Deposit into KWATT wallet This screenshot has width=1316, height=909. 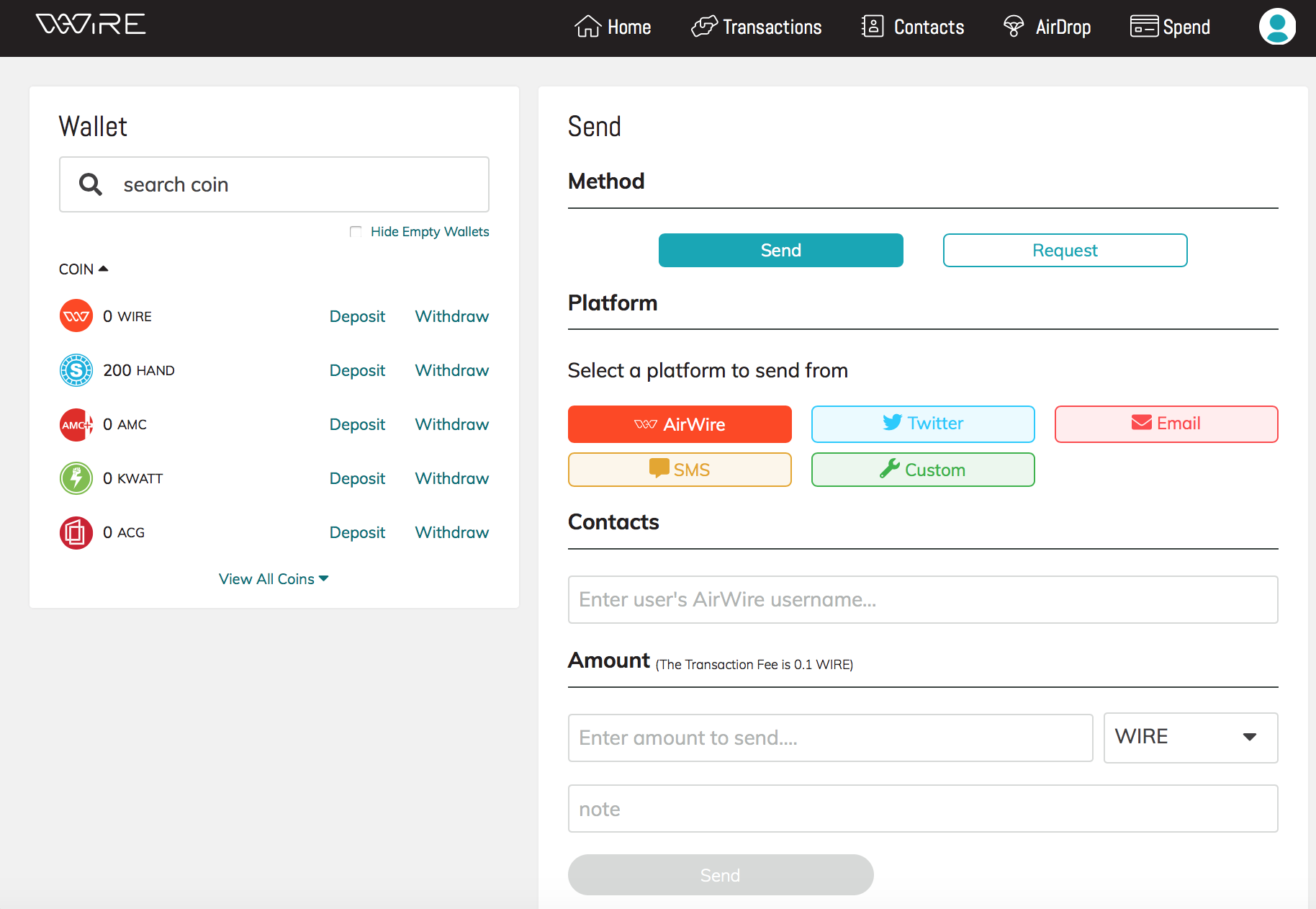pos(357,478)
